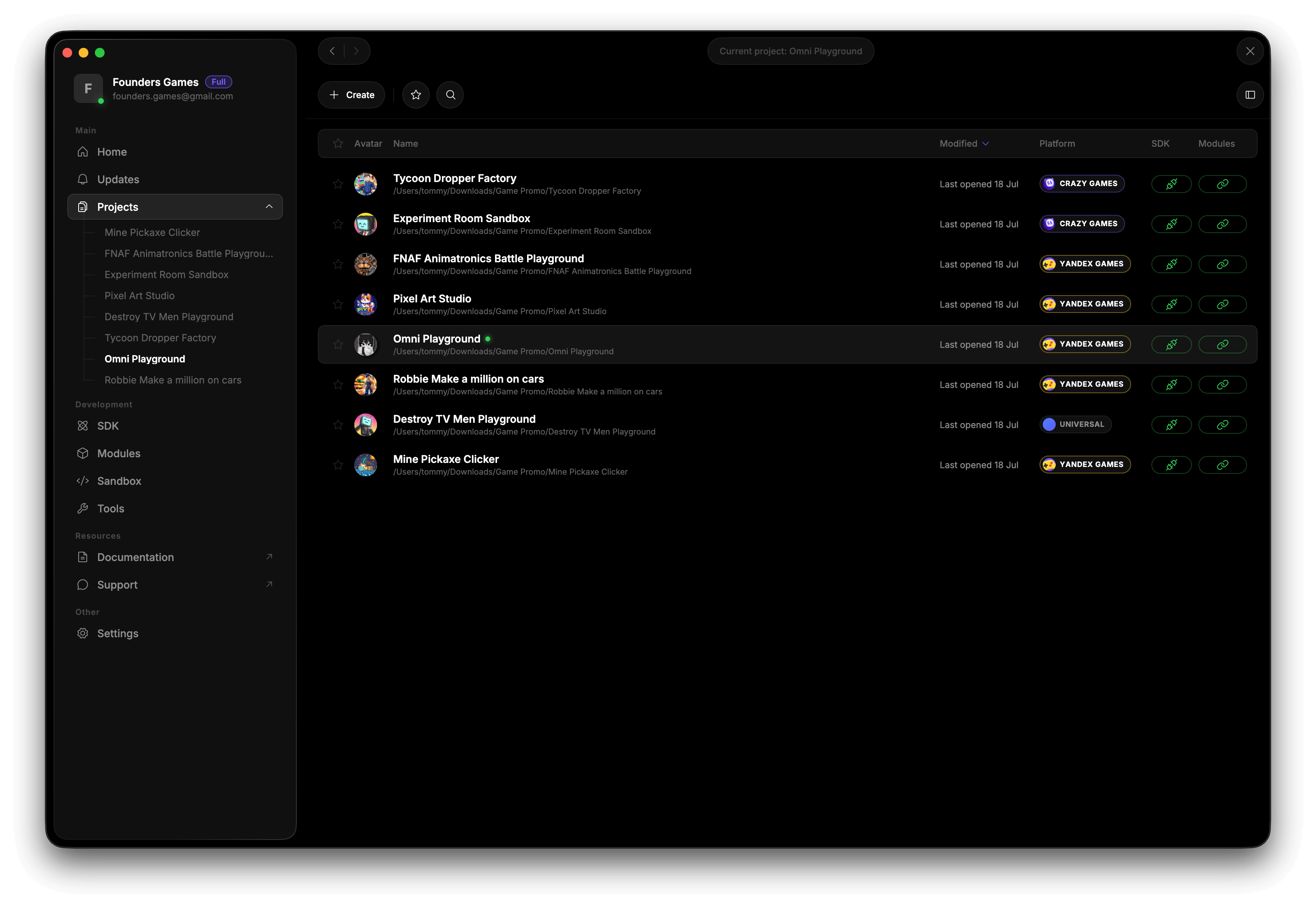Go back with the left arrow
Viewport: 1316px width, 908px height.
pos(332,51)
